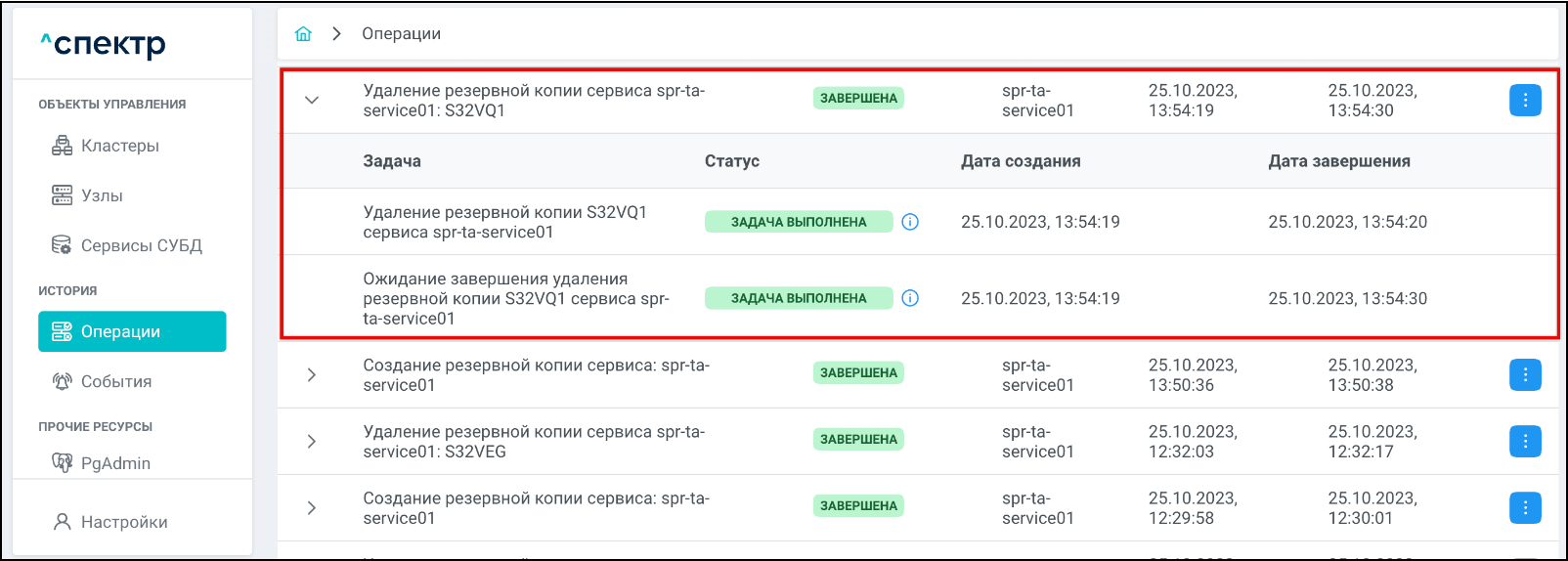Click info icon for backup deletion task
Screen dimensions: 1568x561
[x=910, y=222]
